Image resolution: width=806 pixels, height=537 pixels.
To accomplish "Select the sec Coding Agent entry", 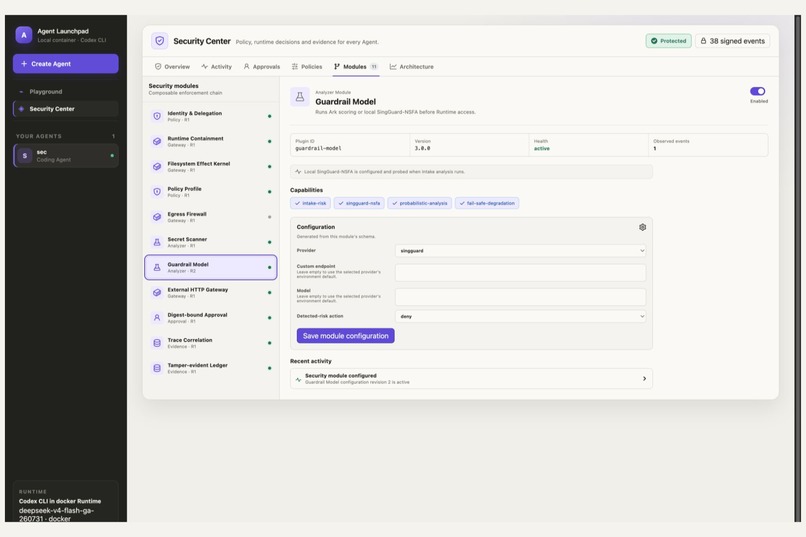I will (x=66, y=156).
